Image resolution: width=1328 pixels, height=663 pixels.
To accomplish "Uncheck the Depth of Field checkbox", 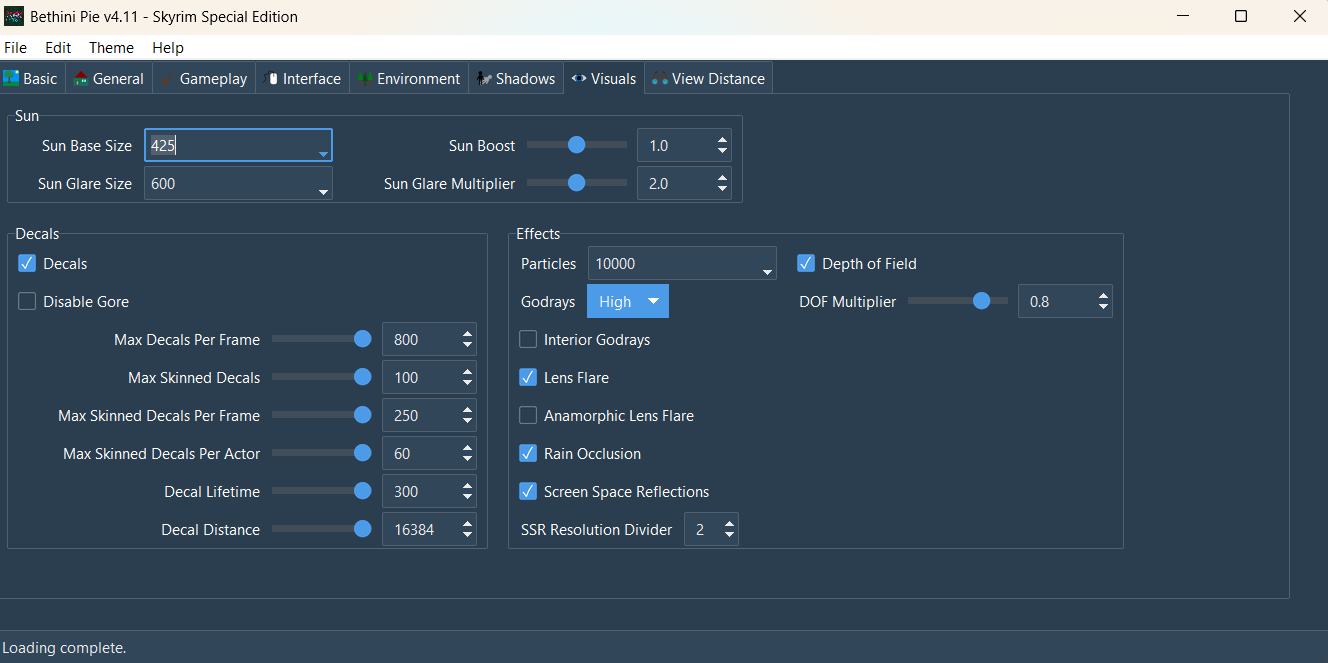I will point(806,264).
